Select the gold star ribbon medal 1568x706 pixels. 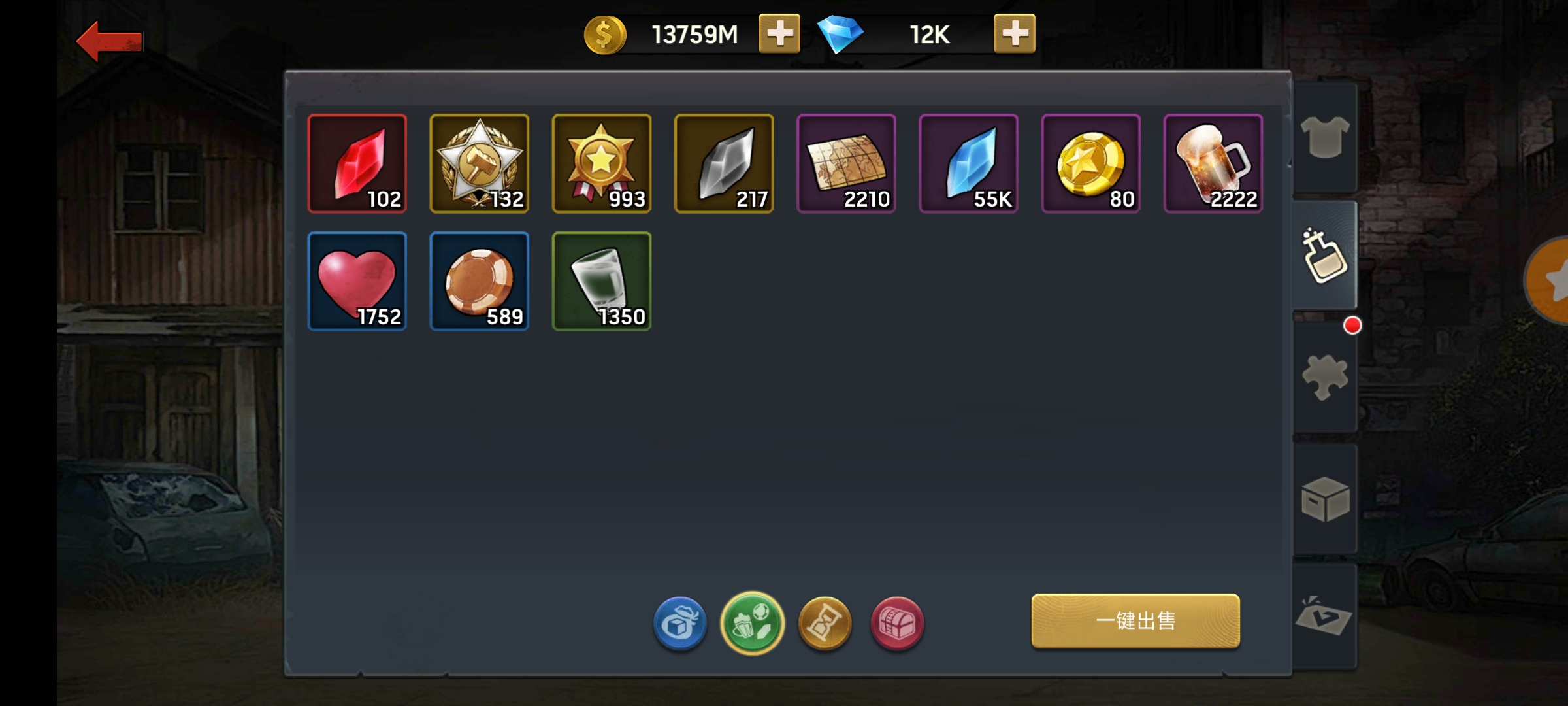point(602,163)
